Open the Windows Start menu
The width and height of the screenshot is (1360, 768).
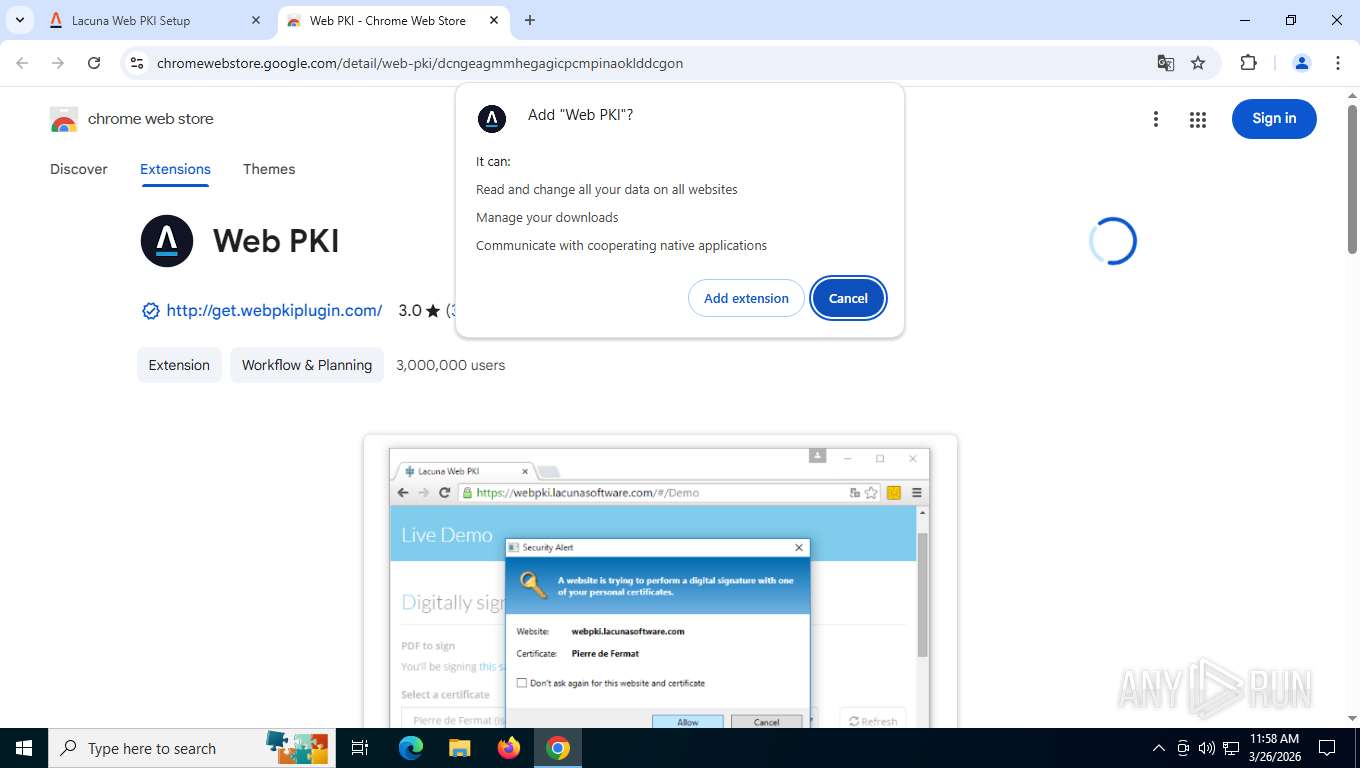[x=24, y=748]
